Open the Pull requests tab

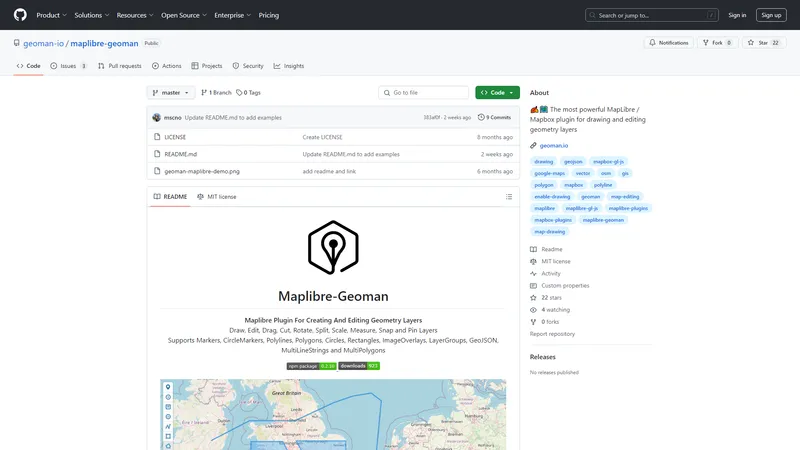120,66
